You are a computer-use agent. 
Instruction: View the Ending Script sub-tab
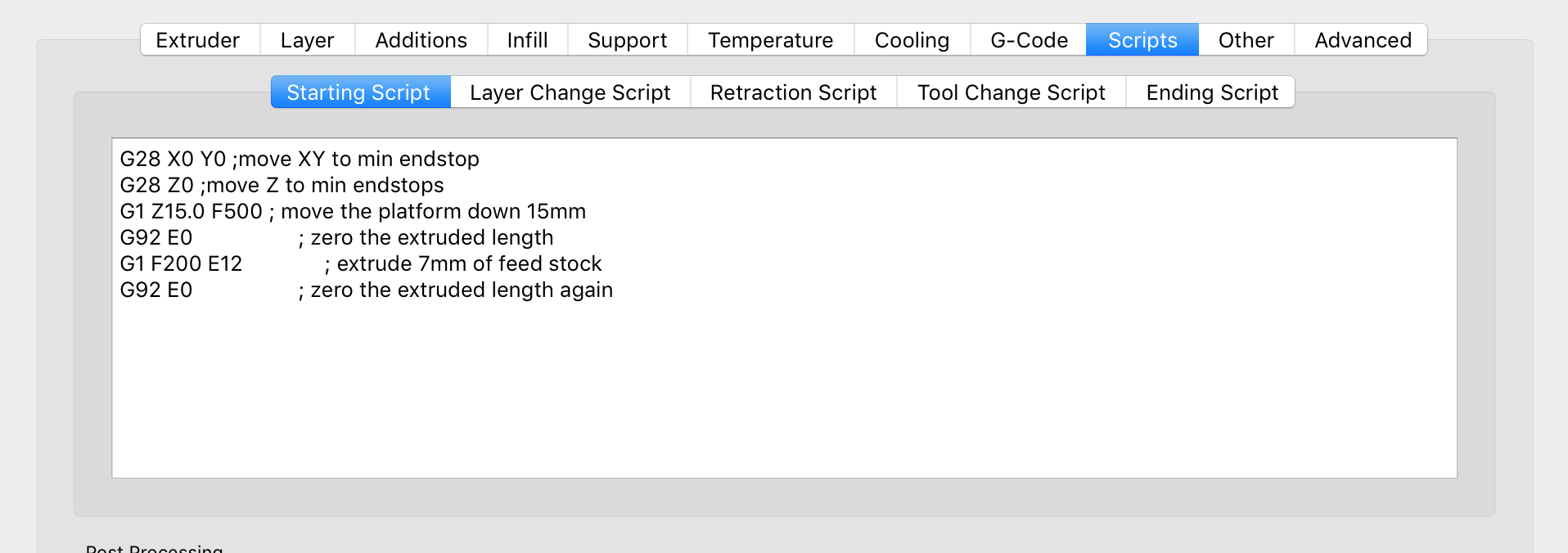tap(1211, 92)
